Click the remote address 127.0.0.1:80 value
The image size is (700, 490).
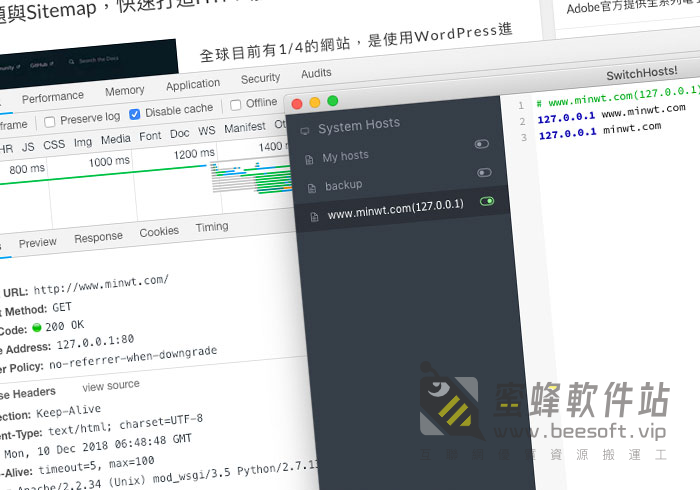(x=96, y=342)
